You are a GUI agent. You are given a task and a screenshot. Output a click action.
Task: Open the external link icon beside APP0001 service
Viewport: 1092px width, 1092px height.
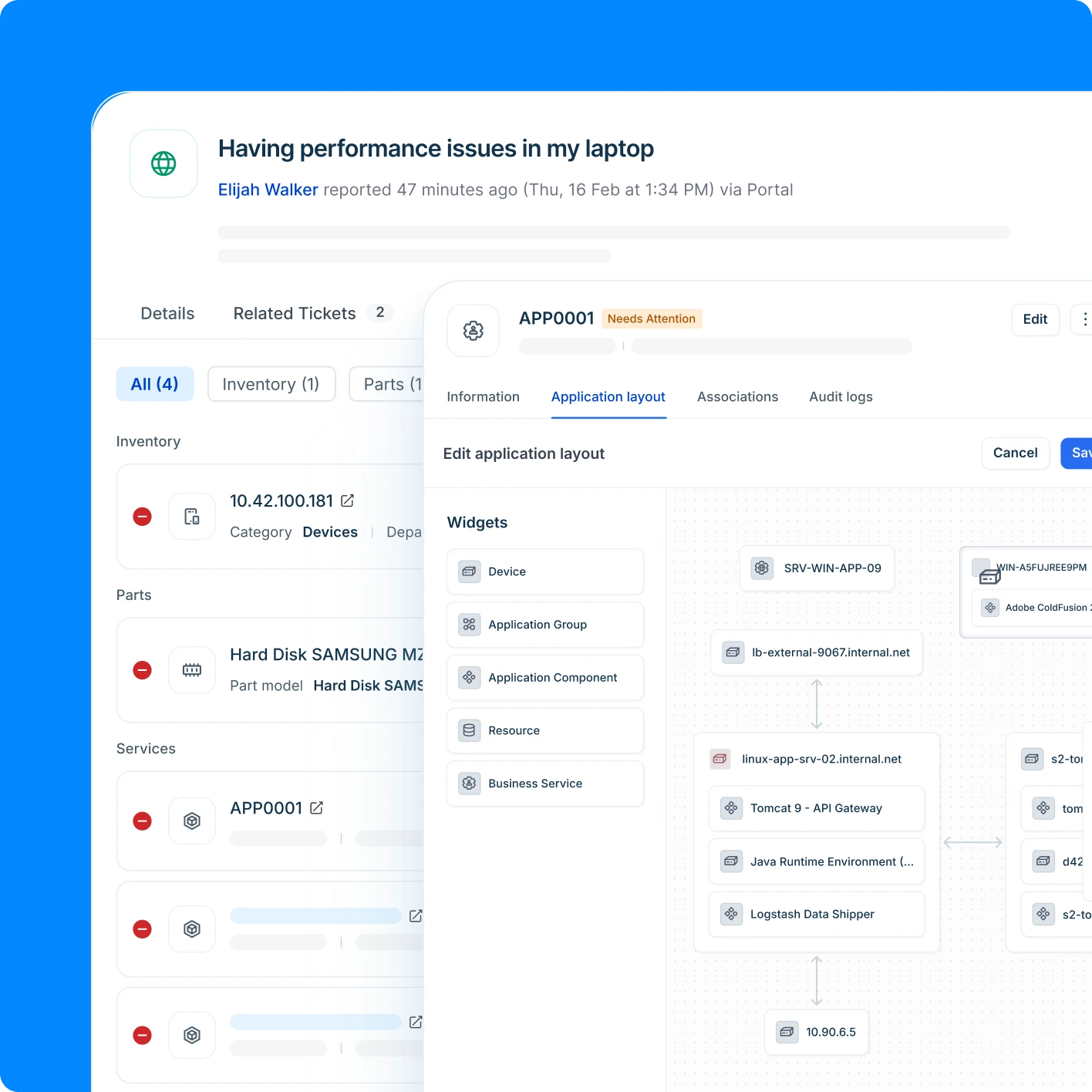[316, 807]
